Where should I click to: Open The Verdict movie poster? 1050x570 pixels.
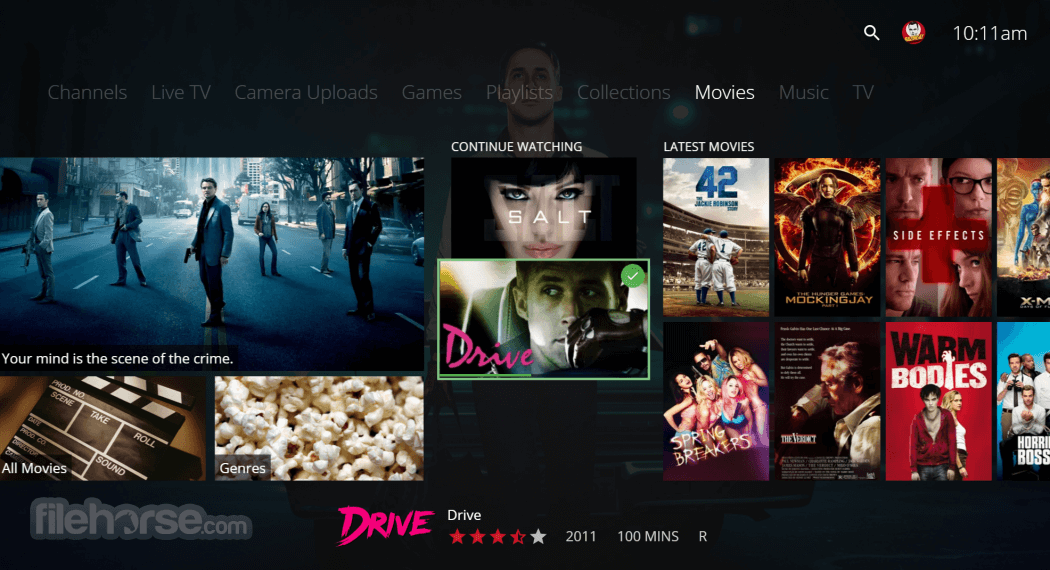click(x=827, y=401)
